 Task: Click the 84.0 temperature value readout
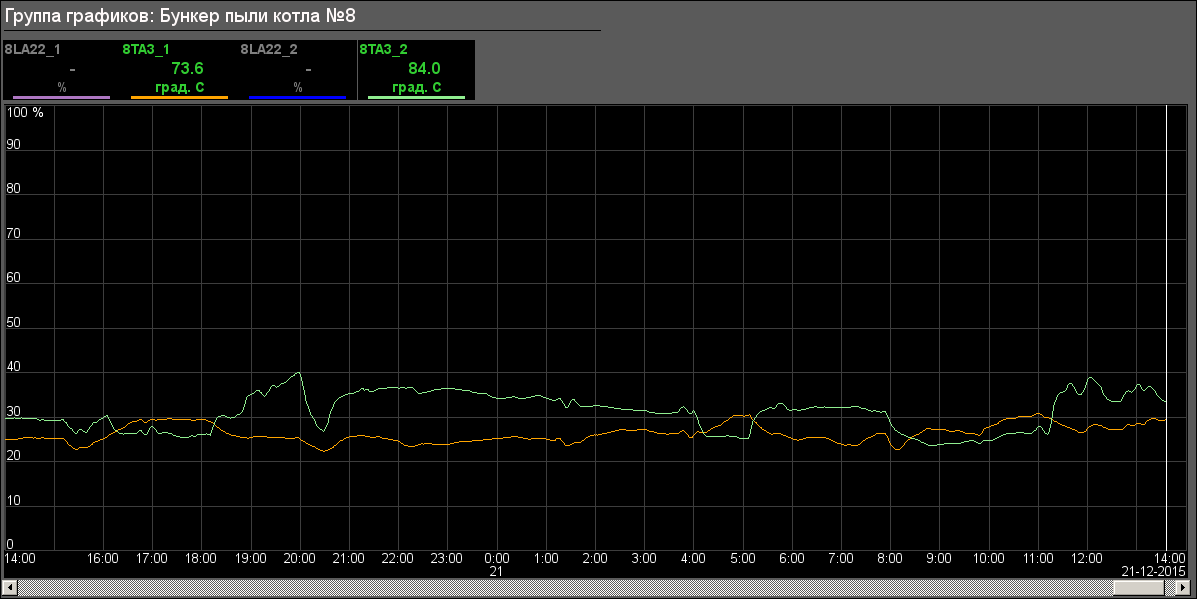(x=424, y=68)
